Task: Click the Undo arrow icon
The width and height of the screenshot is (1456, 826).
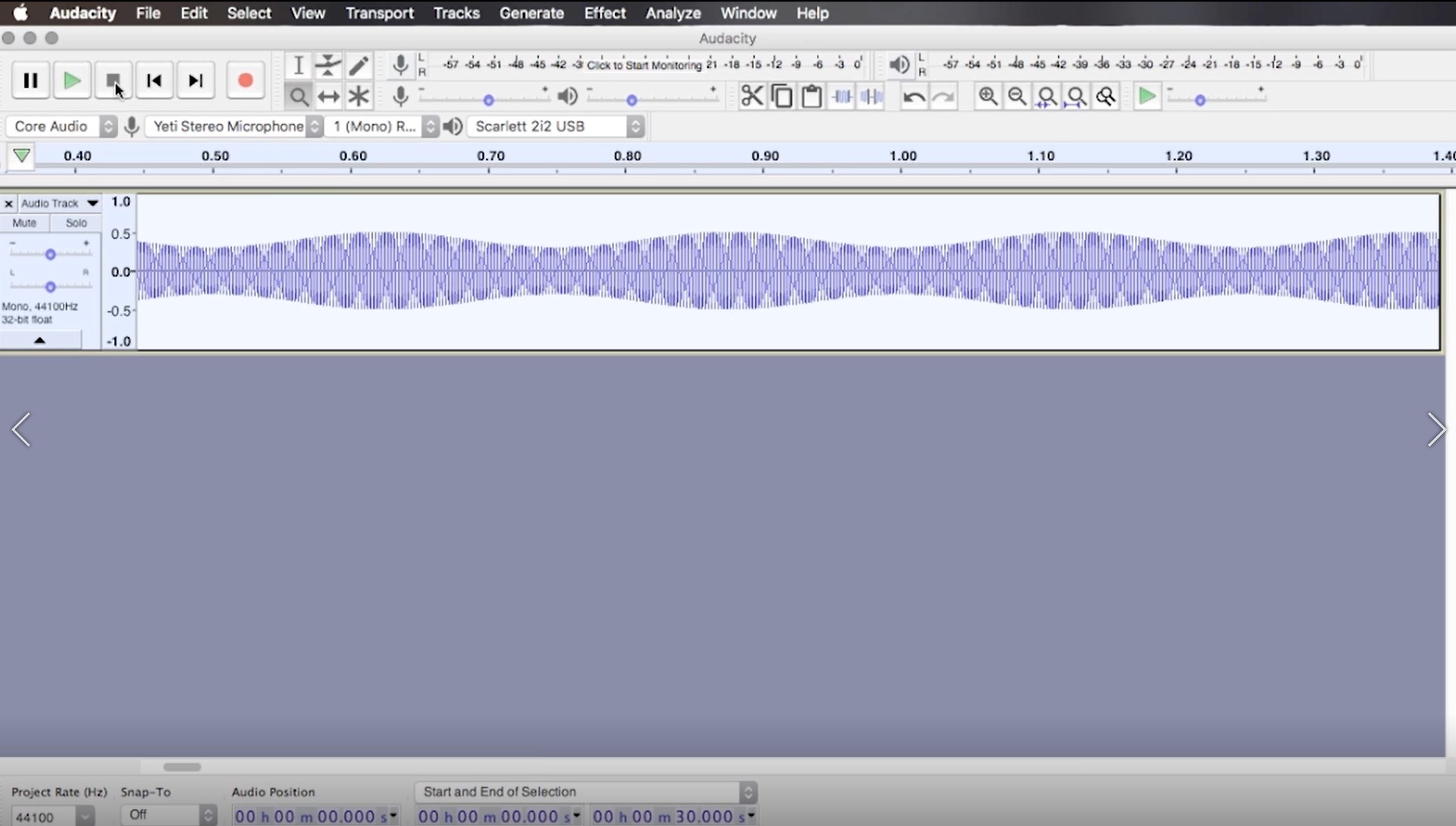Action: pos(914,97)
